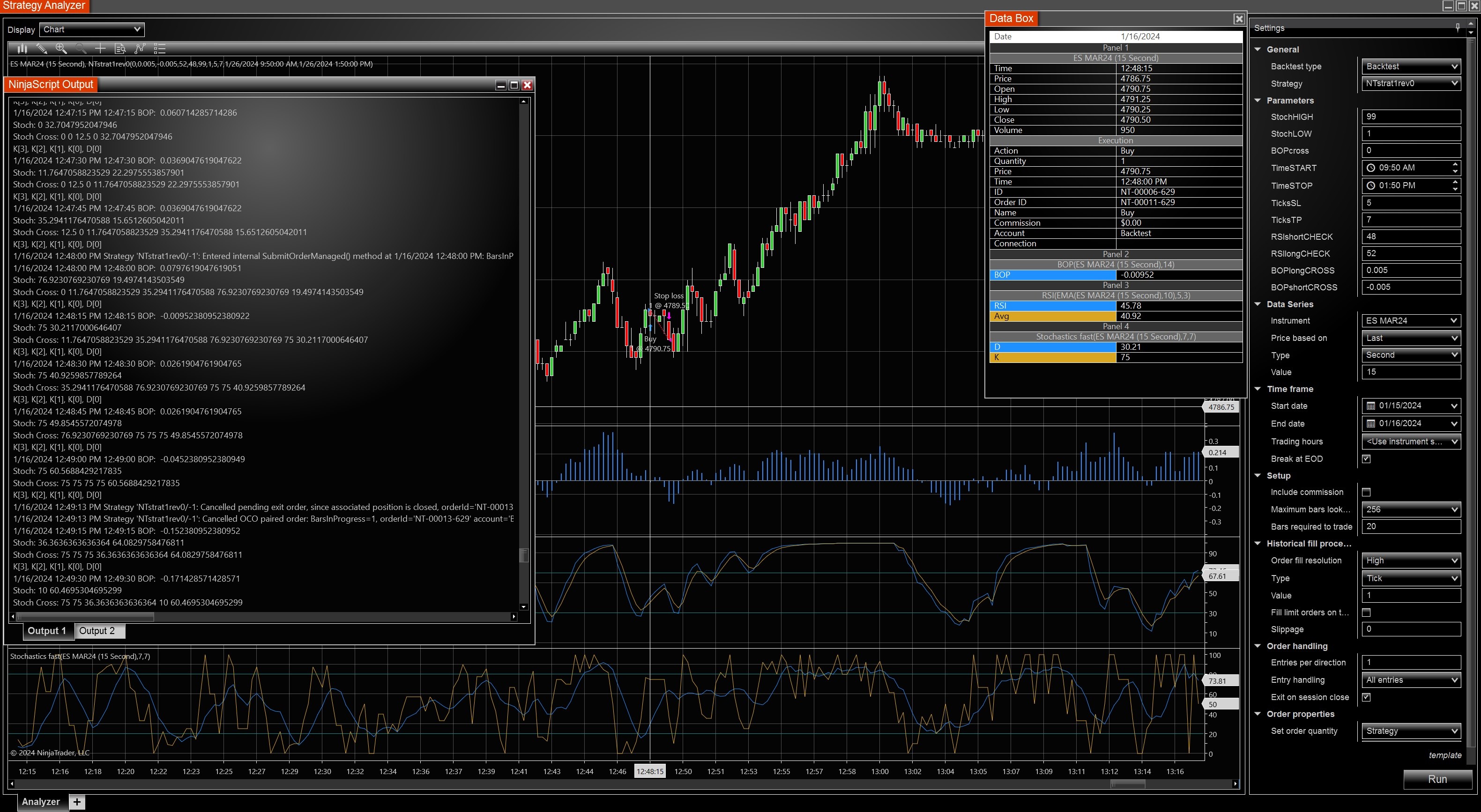Open the Strategy NTstrat1rev0 dropdown
Viewport: 1481px width, 812px height.
(1410, 83)
